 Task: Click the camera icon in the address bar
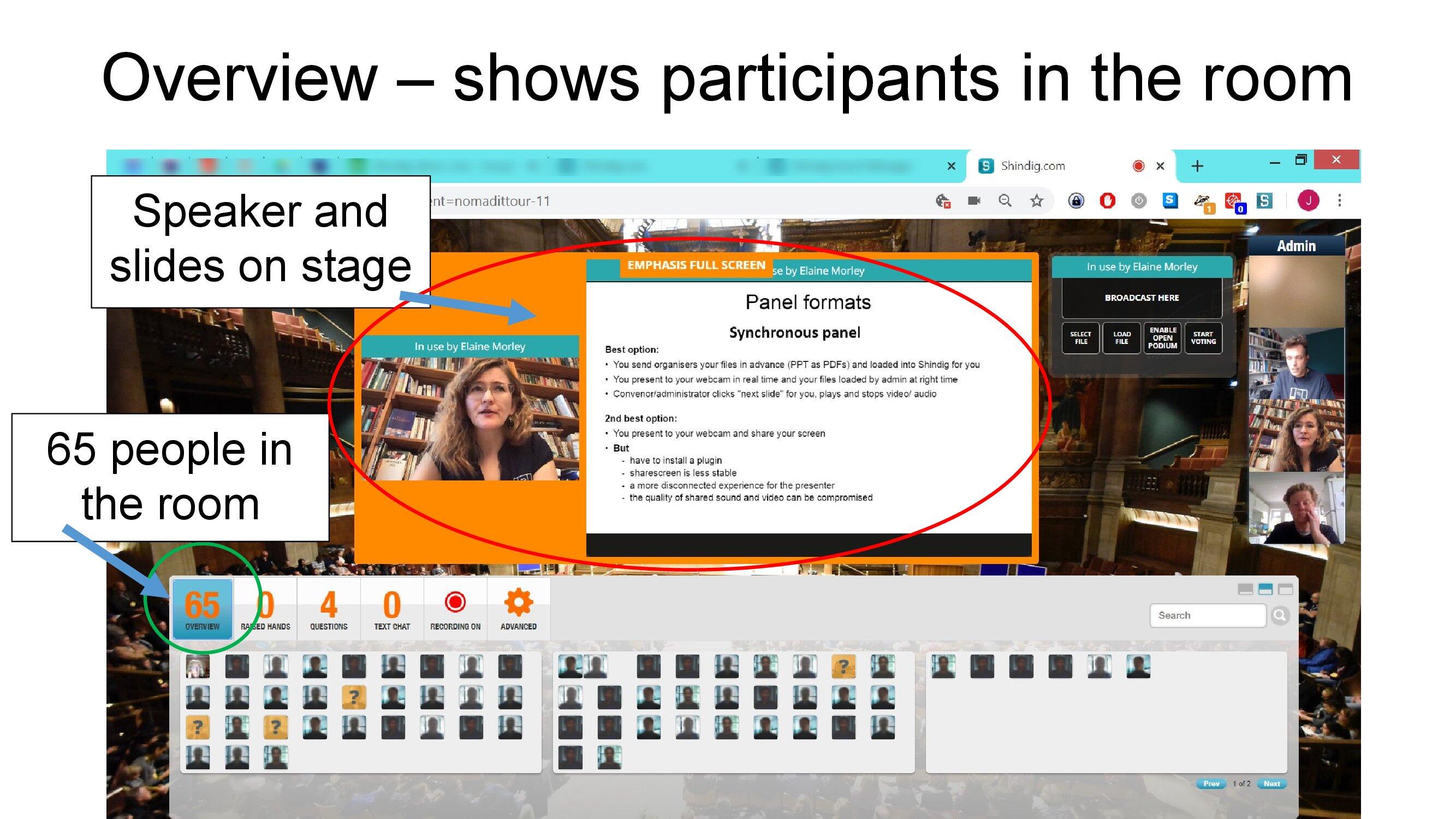tap(974, 200)
